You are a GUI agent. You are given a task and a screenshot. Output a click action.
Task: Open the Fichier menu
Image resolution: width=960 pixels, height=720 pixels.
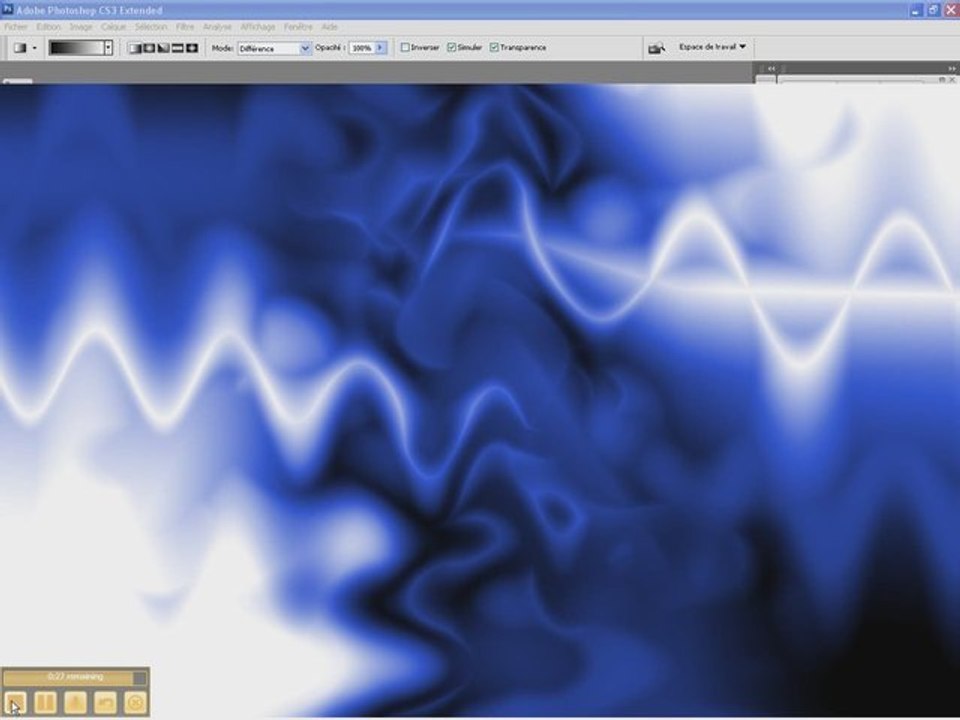16,27
